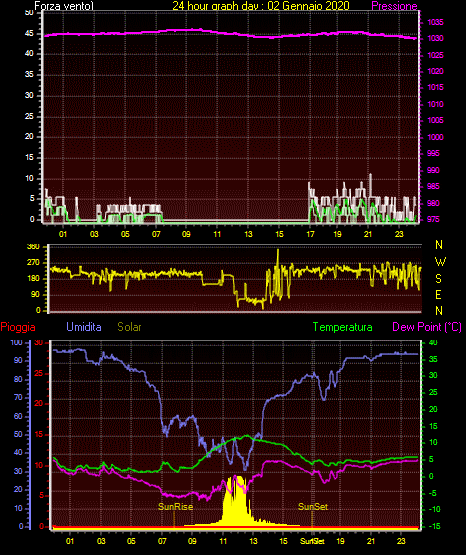
Task: Click the 270 degree wind direction tick
Action: pyautogui.click(x=34, y=263)
